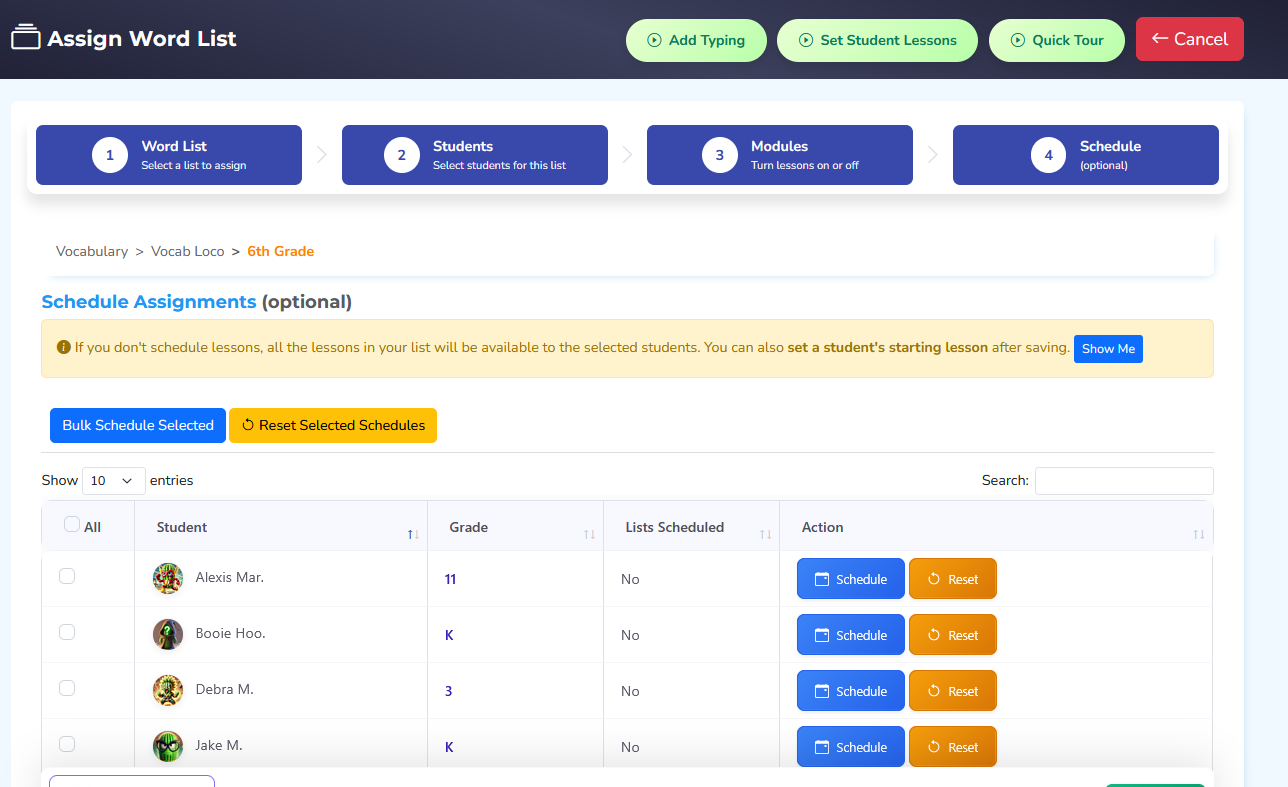Reset schedule for Alexis Mar.
The width and height of the screenshot is (1288, 787).
[x=953, y=579]
